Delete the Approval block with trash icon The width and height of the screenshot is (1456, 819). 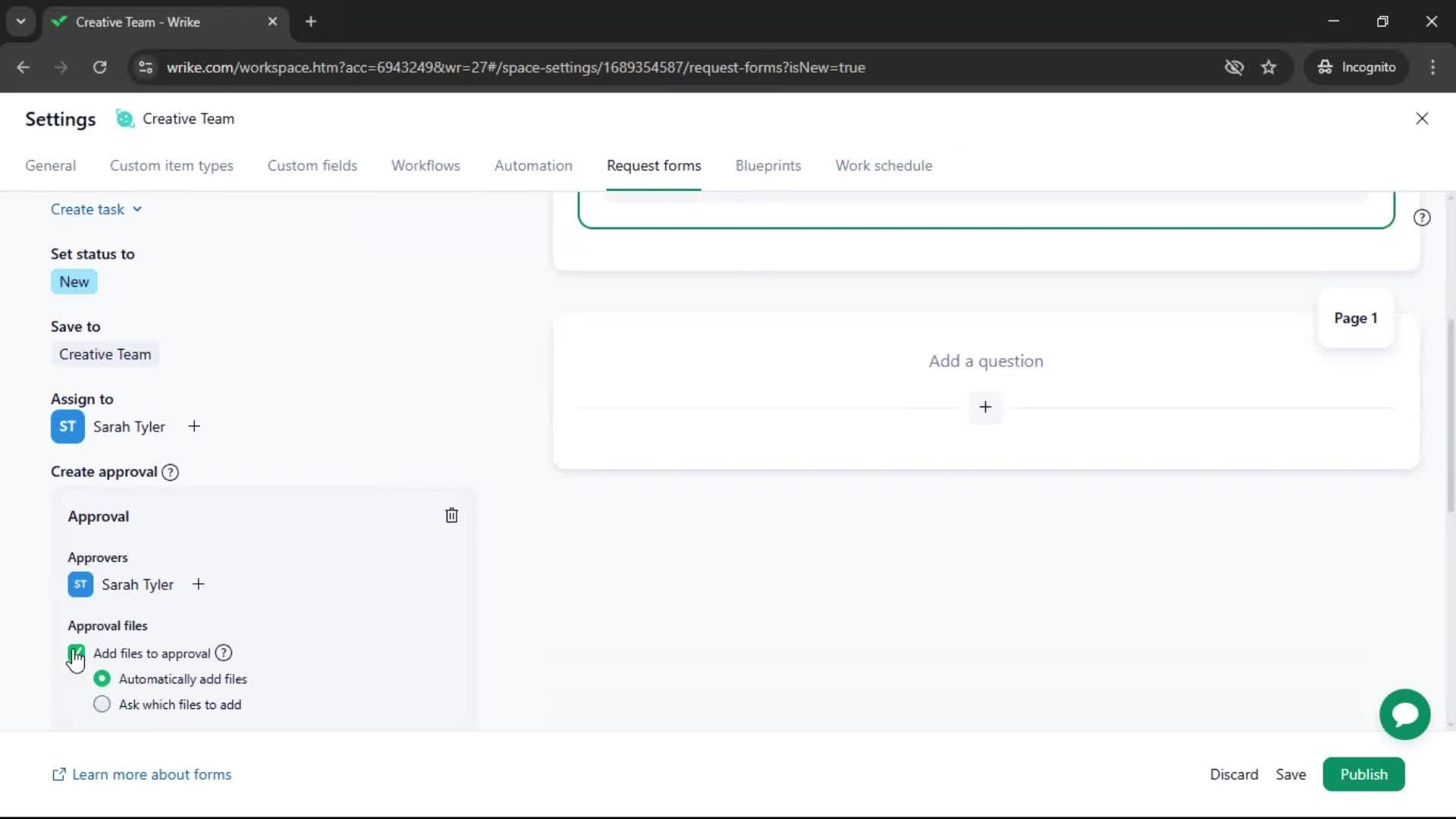tap(451, 516)
